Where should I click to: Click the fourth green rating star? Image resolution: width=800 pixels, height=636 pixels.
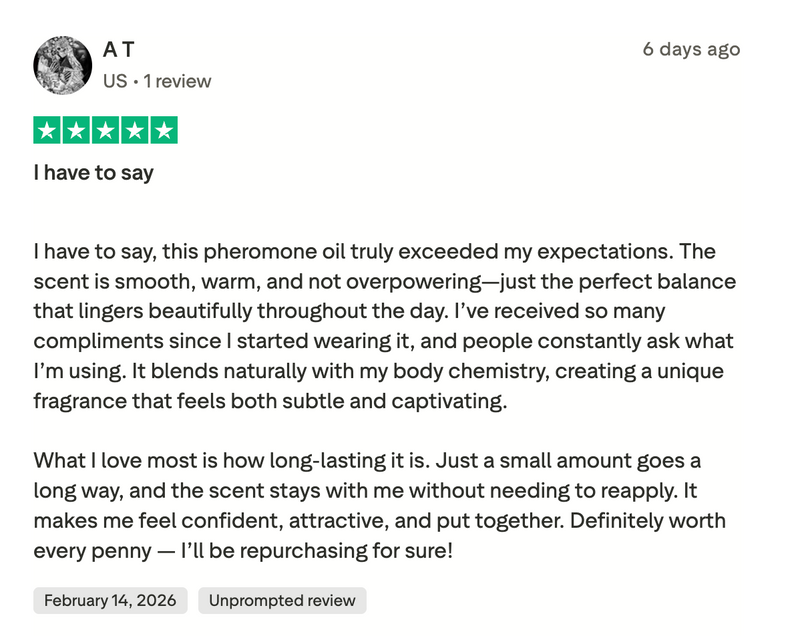pos(135,130)
